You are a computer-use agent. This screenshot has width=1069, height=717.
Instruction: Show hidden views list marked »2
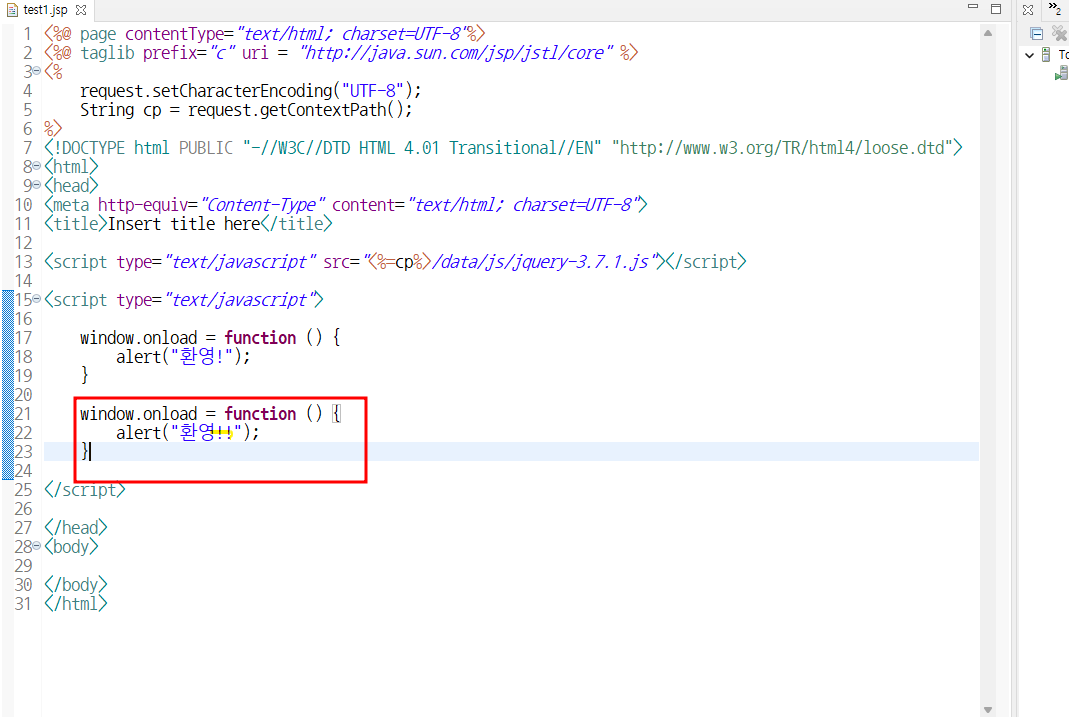pyautogui.click(x=1055, y=8)
